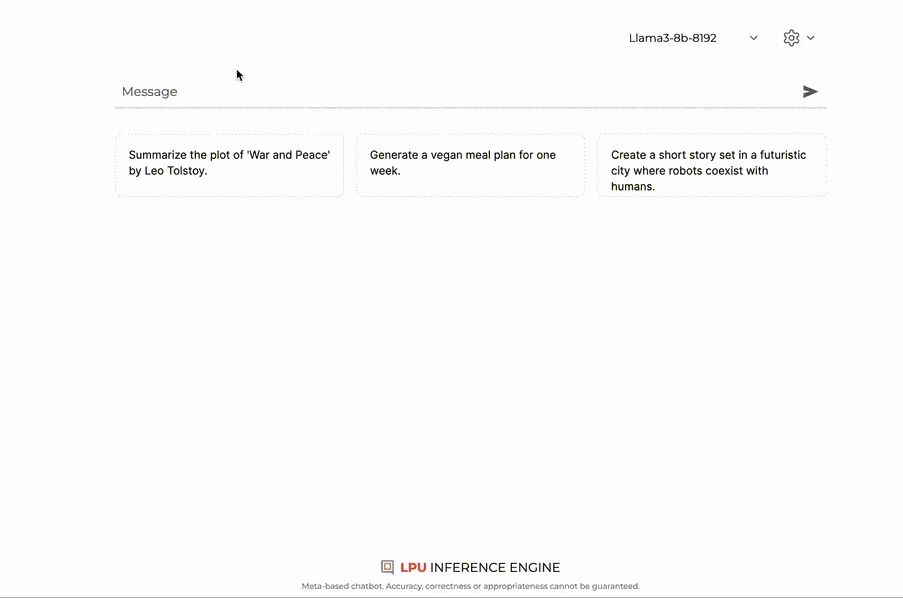Click the send message arrow icon
Viewport: 903px width, 598px height.
810,92
